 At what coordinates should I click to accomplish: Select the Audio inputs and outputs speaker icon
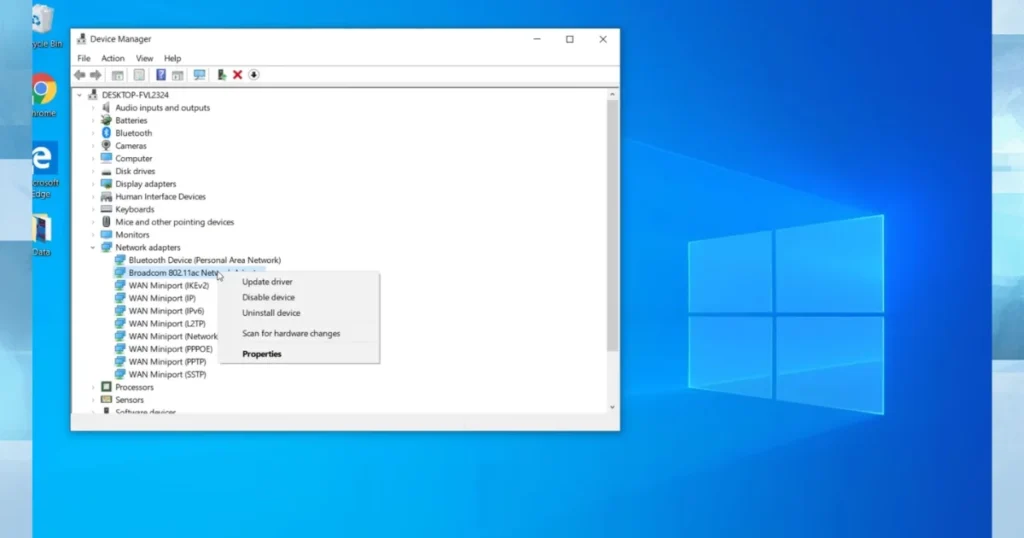tap(106, 108)
